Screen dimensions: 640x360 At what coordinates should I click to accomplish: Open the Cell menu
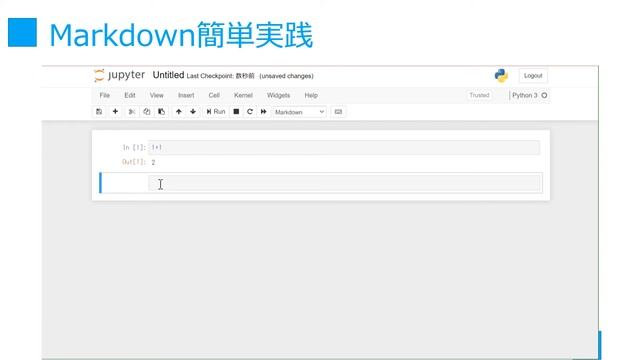pos(214,95)
